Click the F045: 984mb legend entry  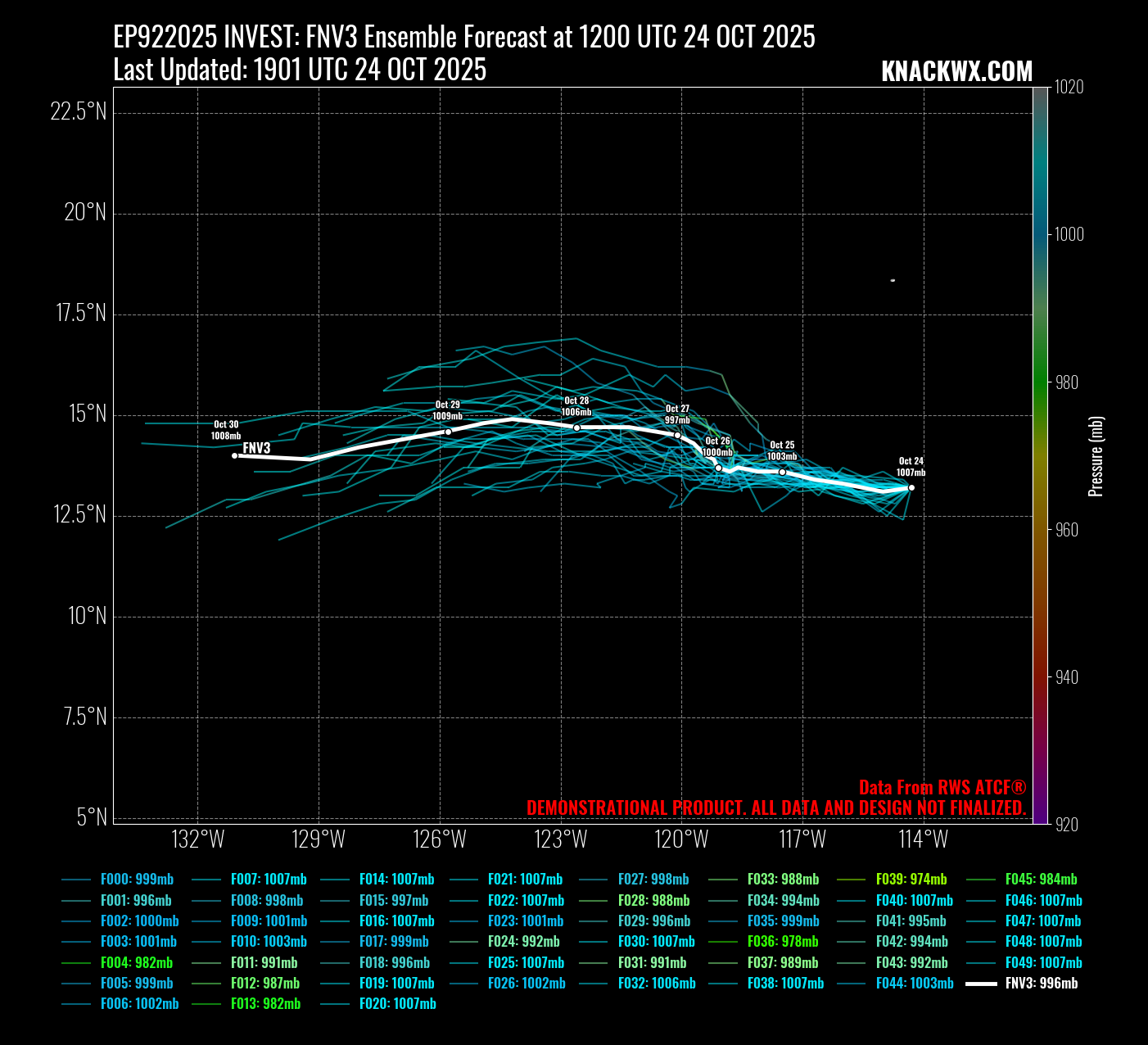click(x=1041, y=880)
